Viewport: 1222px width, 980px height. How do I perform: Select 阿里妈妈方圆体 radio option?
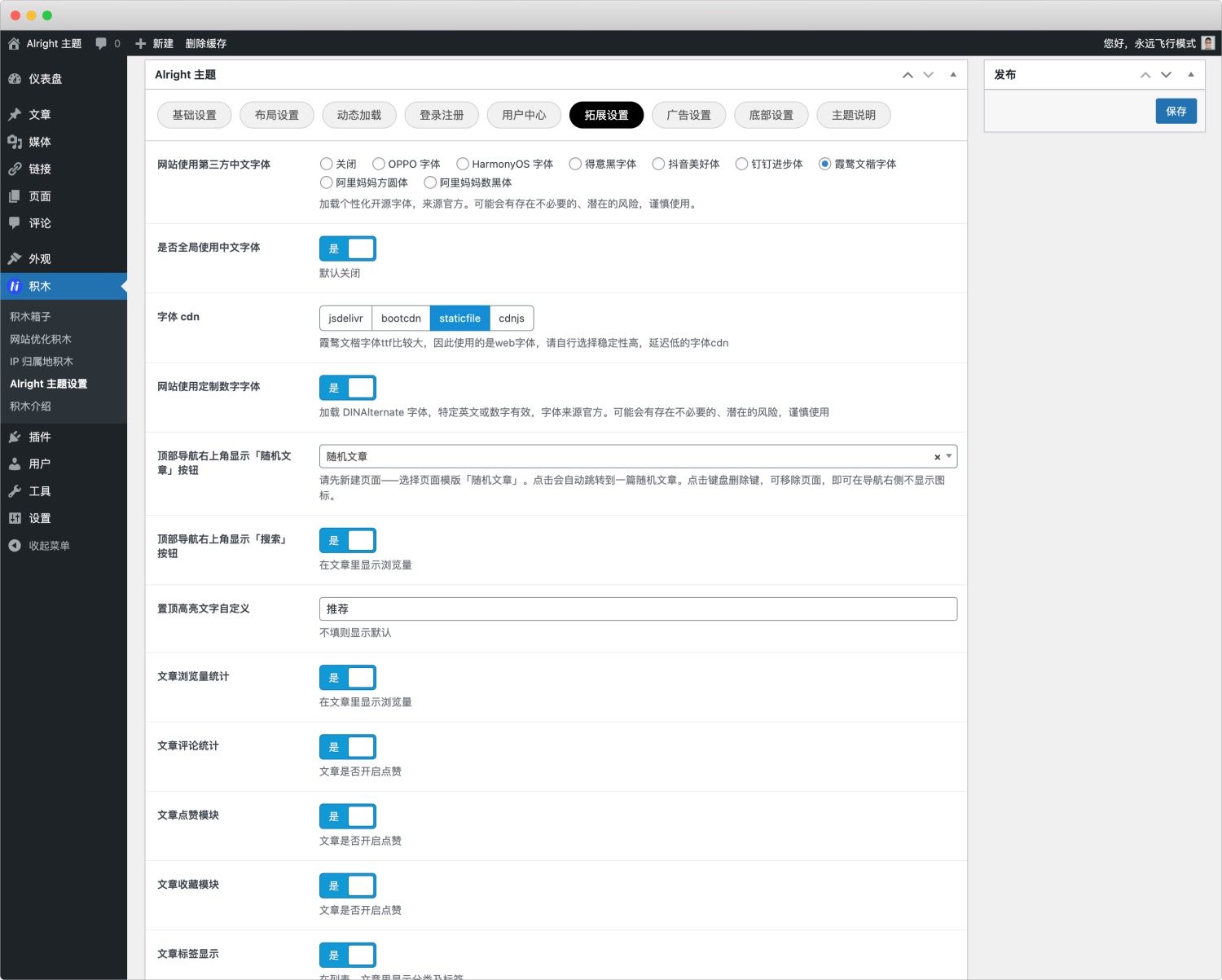coord(327,182)
